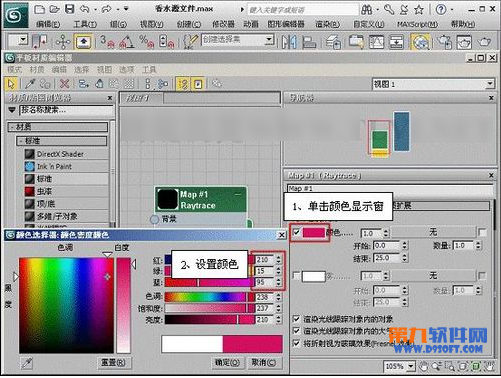Open the 105% zoom dropdown
The width and height of the screenshot is (501, 378).
[411, 366]
